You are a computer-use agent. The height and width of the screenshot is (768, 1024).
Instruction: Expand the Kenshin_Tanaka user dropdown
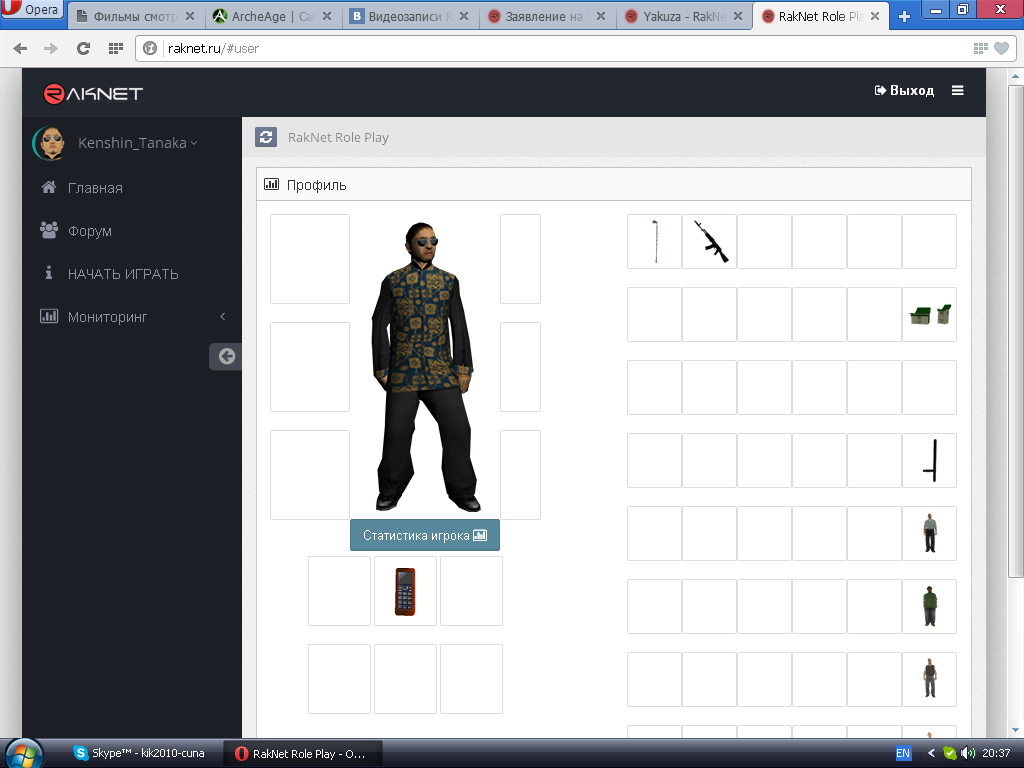[137, 143]
